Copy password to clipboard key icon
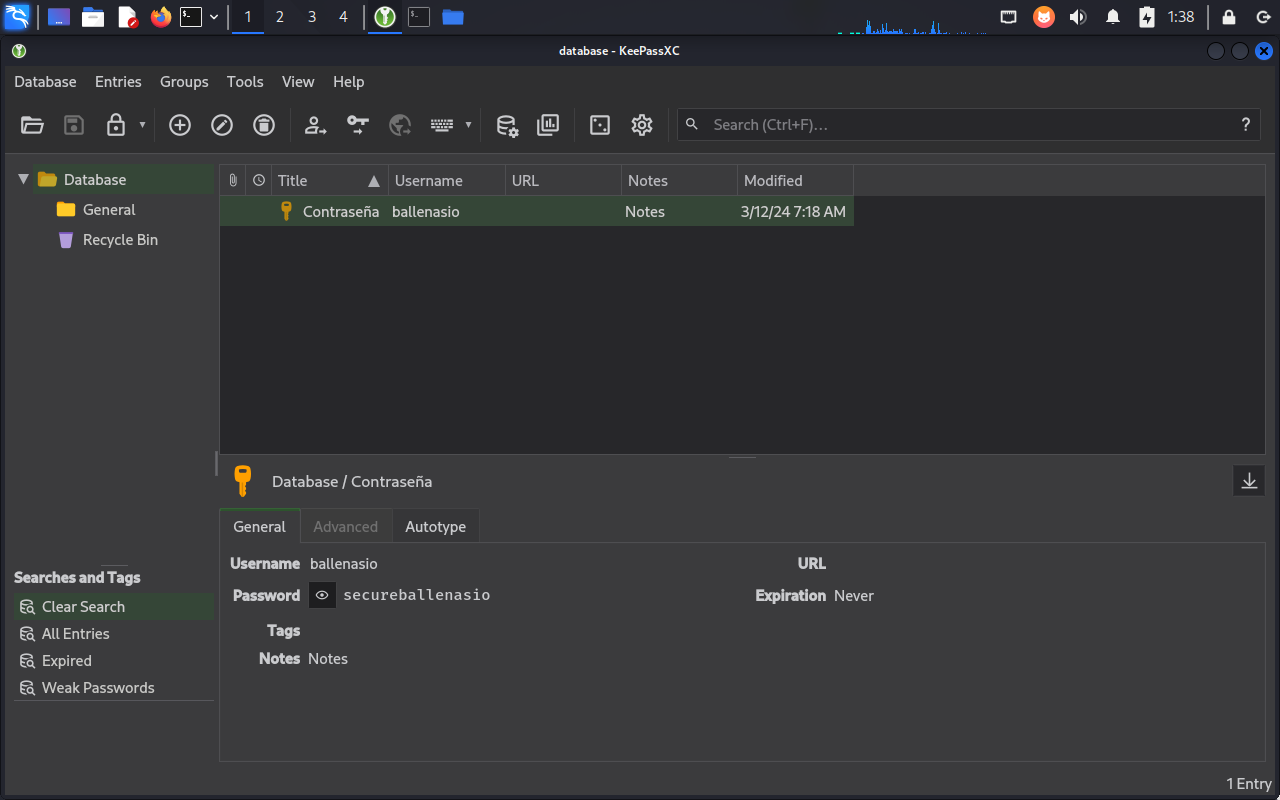Screen dimensions: 1280x800 pos(358,125)
